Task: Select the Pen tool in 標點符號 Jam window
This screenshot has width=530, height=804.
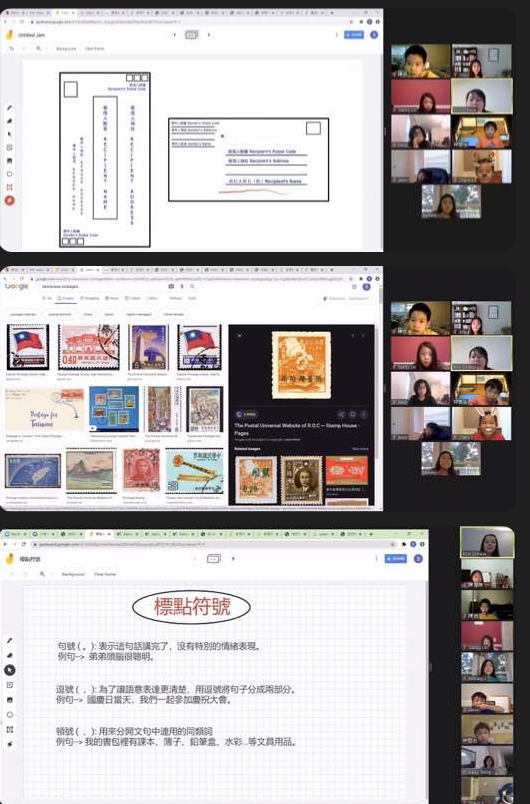Action: (x=10, y=640)
